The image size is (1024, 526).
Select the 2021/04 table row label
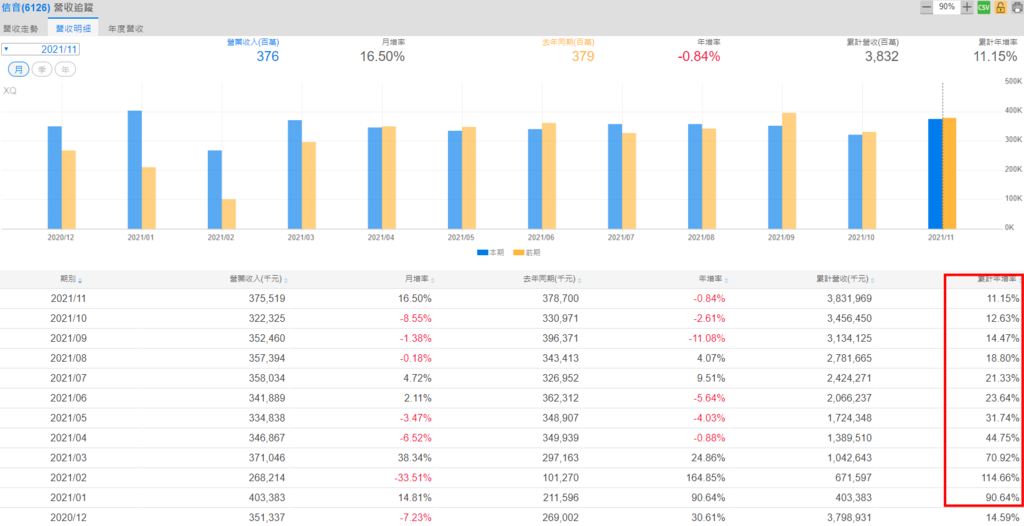pyautogui.click(x=68, y=438)
